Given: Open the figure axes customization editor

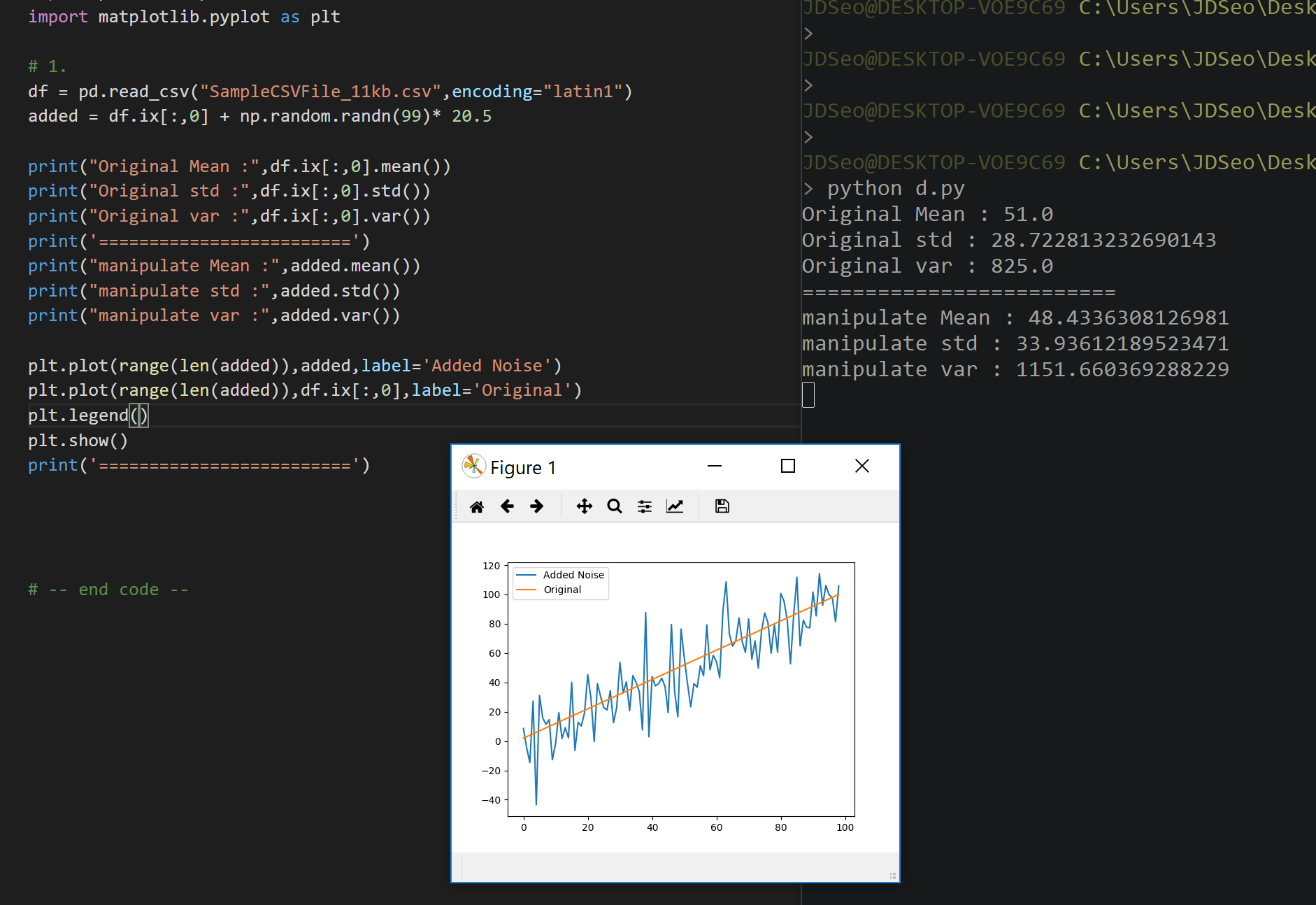Looking at the screenshot, I should pos(675,506).
